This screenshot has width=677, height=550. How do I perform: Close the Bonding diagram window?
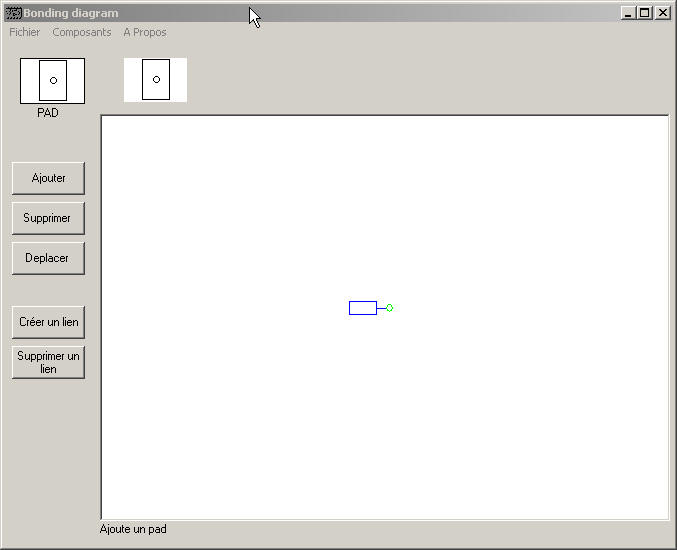(x=662, y=13)
